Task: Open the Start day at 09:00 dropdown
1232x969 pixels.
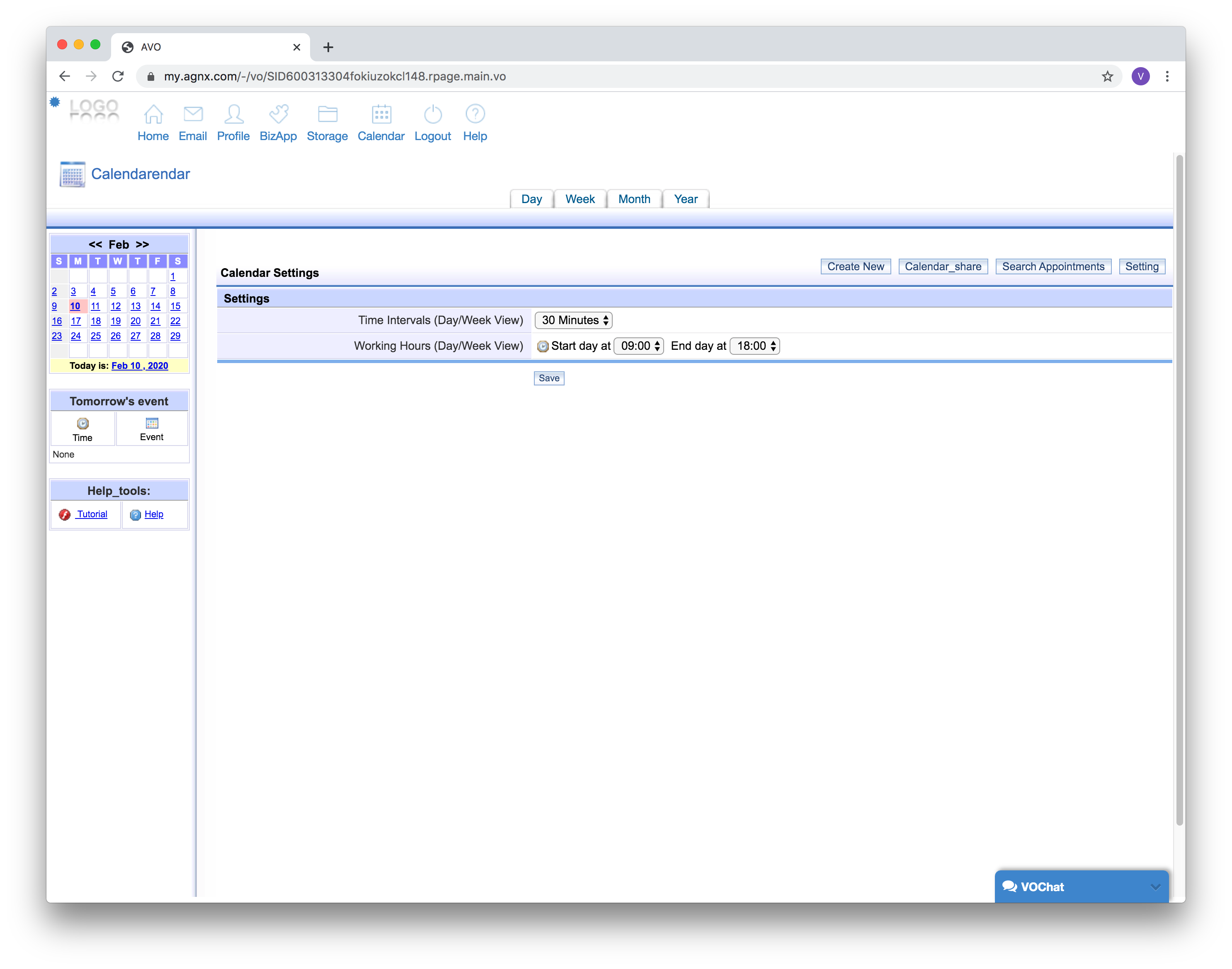Action: [638, 346]
